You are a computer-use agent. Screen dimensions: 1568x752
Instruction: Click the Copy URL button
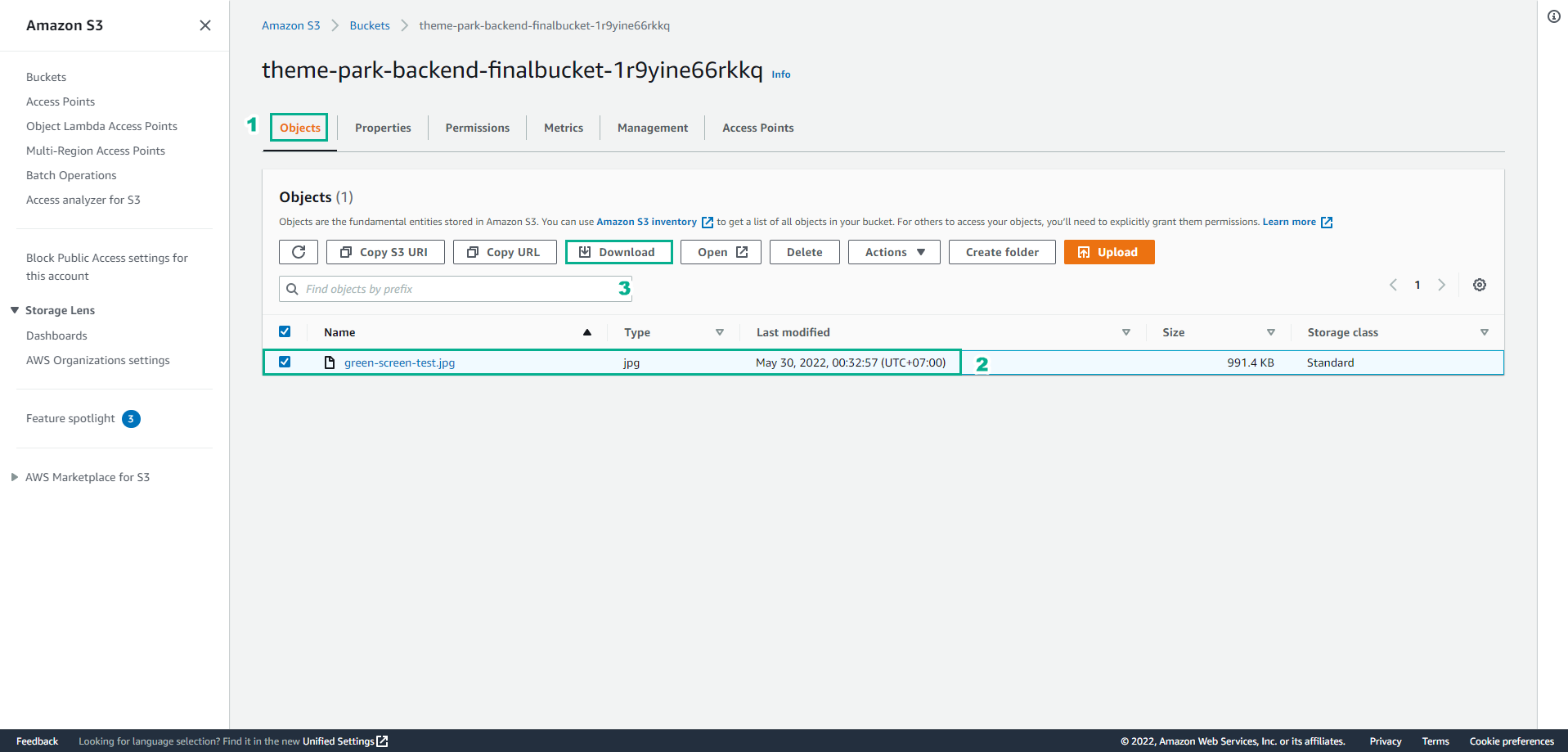coord(505,252)
